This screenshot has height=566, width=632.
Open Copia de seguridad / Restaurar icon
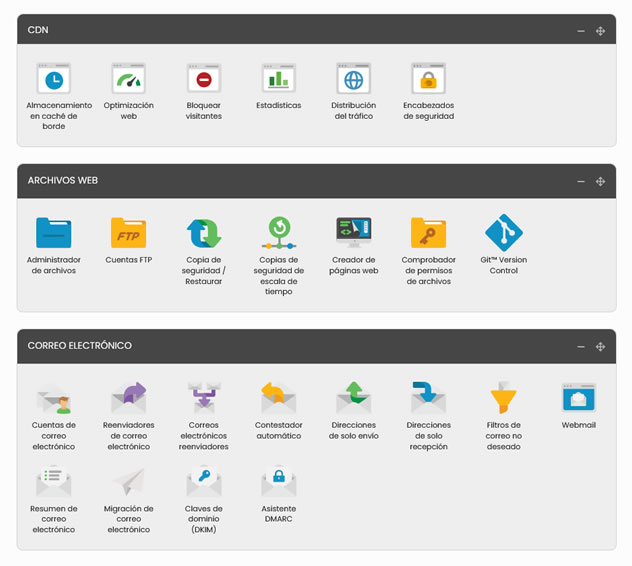[204, 233]
